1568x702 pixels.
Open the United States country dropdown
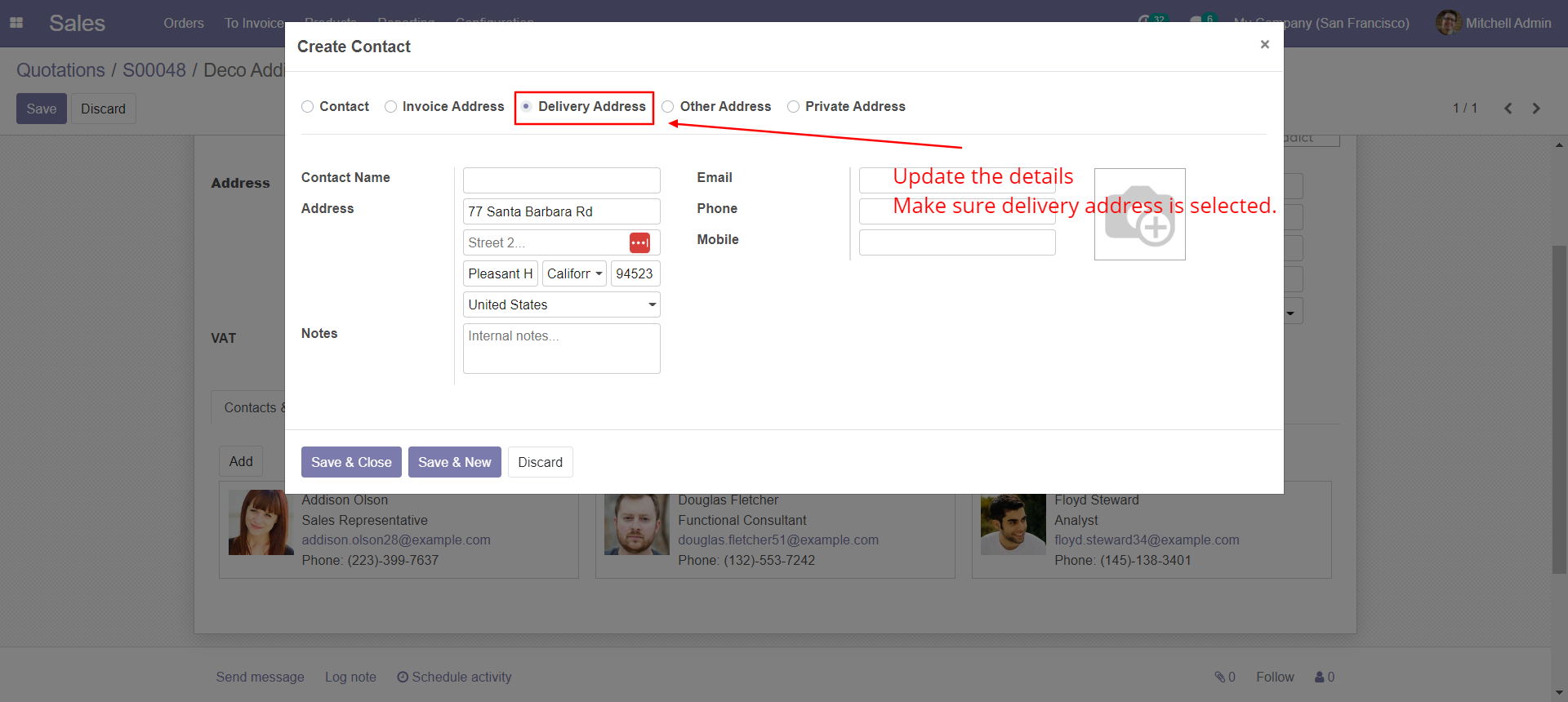tap(561, 304)
